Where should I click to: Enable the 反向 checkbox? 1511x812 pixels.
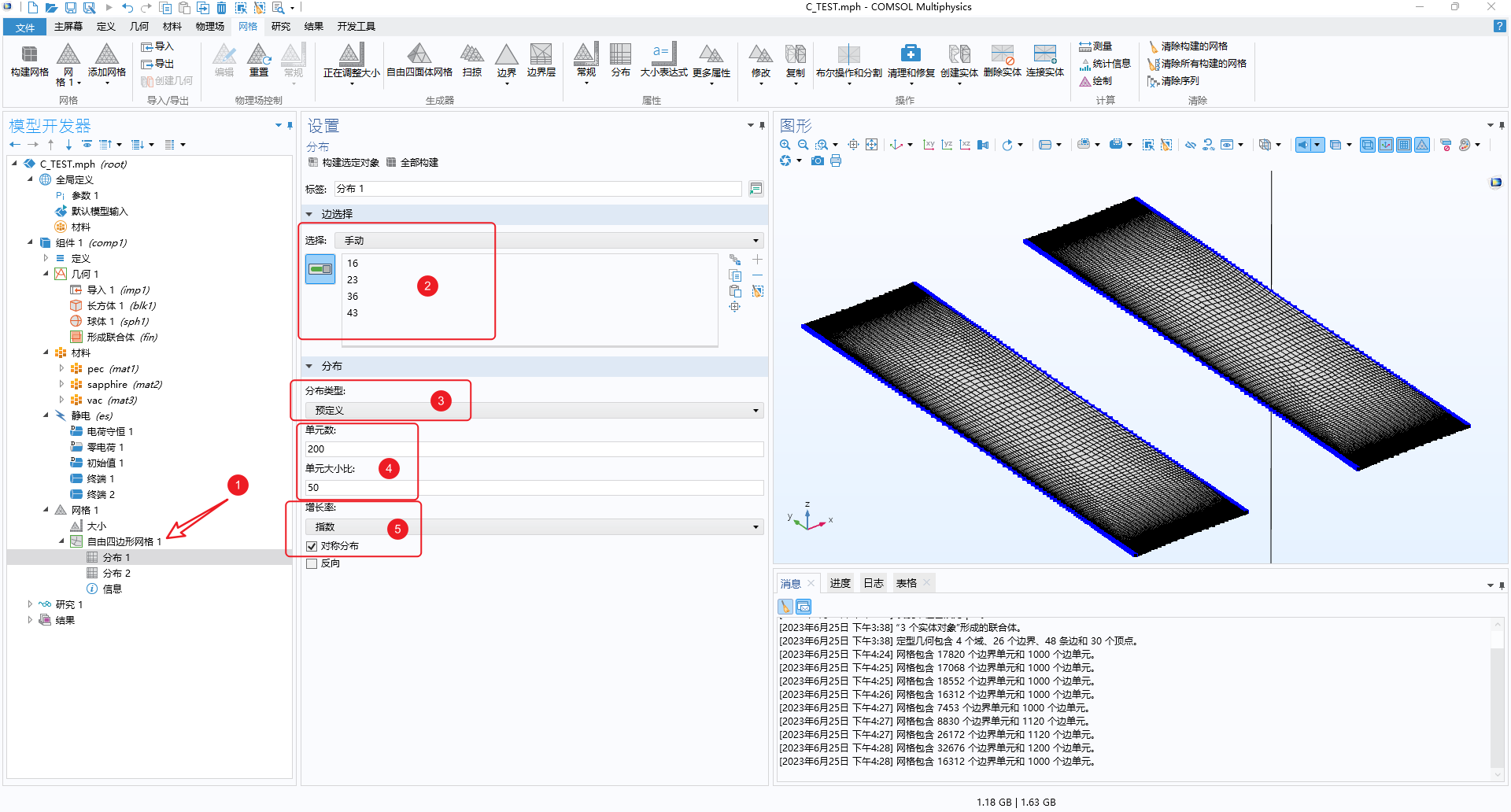click(x=312, y=563)
